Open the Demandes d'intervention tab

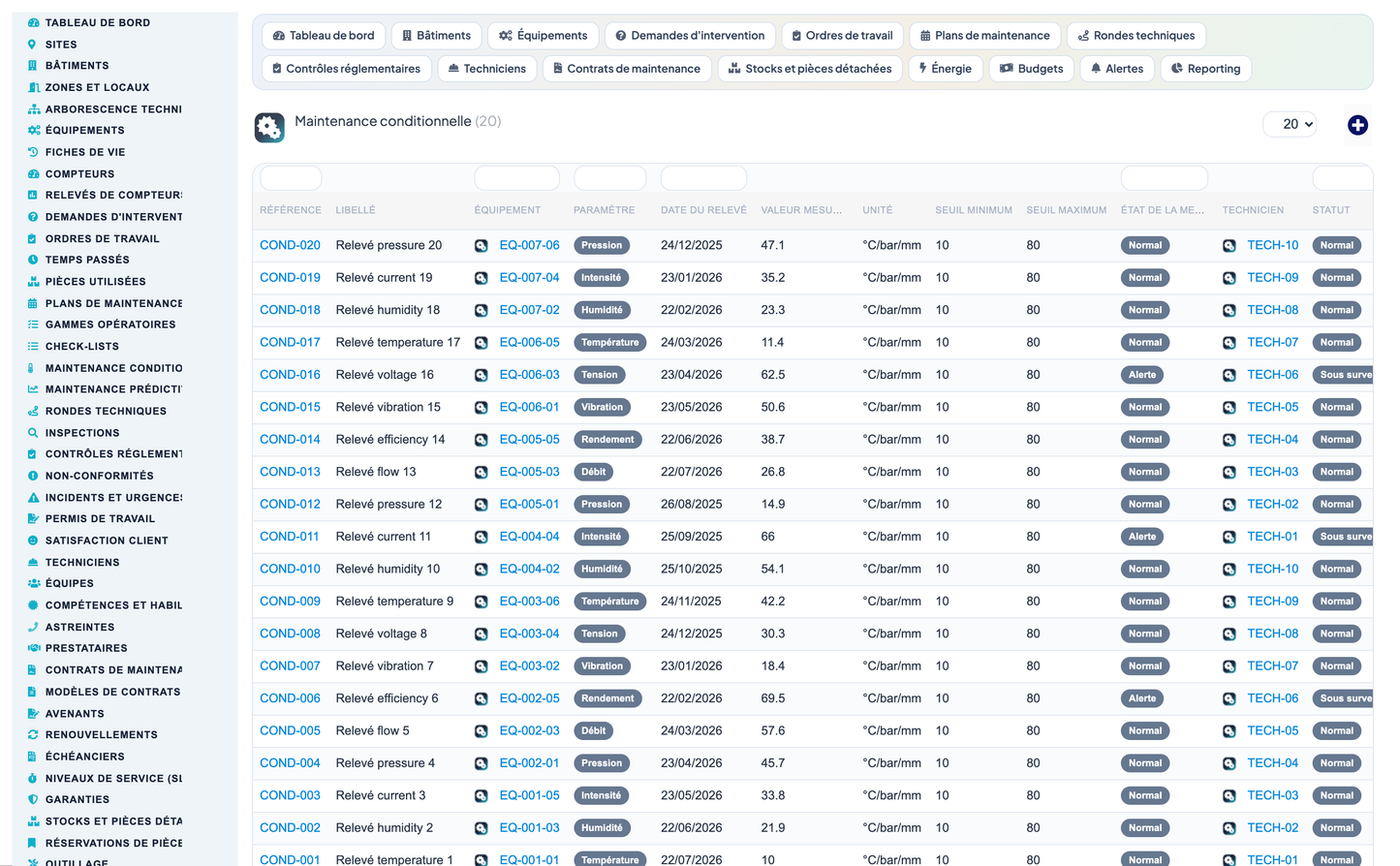click(690, 36)
